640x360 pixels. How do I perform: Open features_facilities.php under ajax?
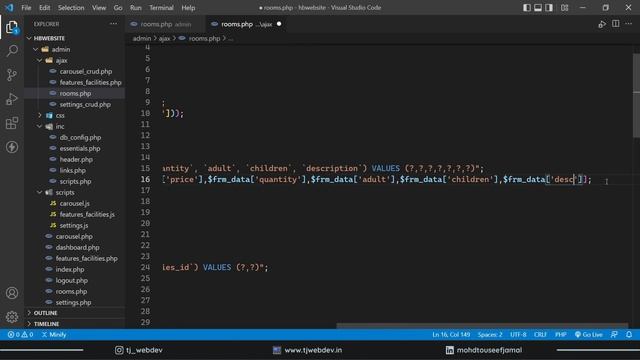90,82
